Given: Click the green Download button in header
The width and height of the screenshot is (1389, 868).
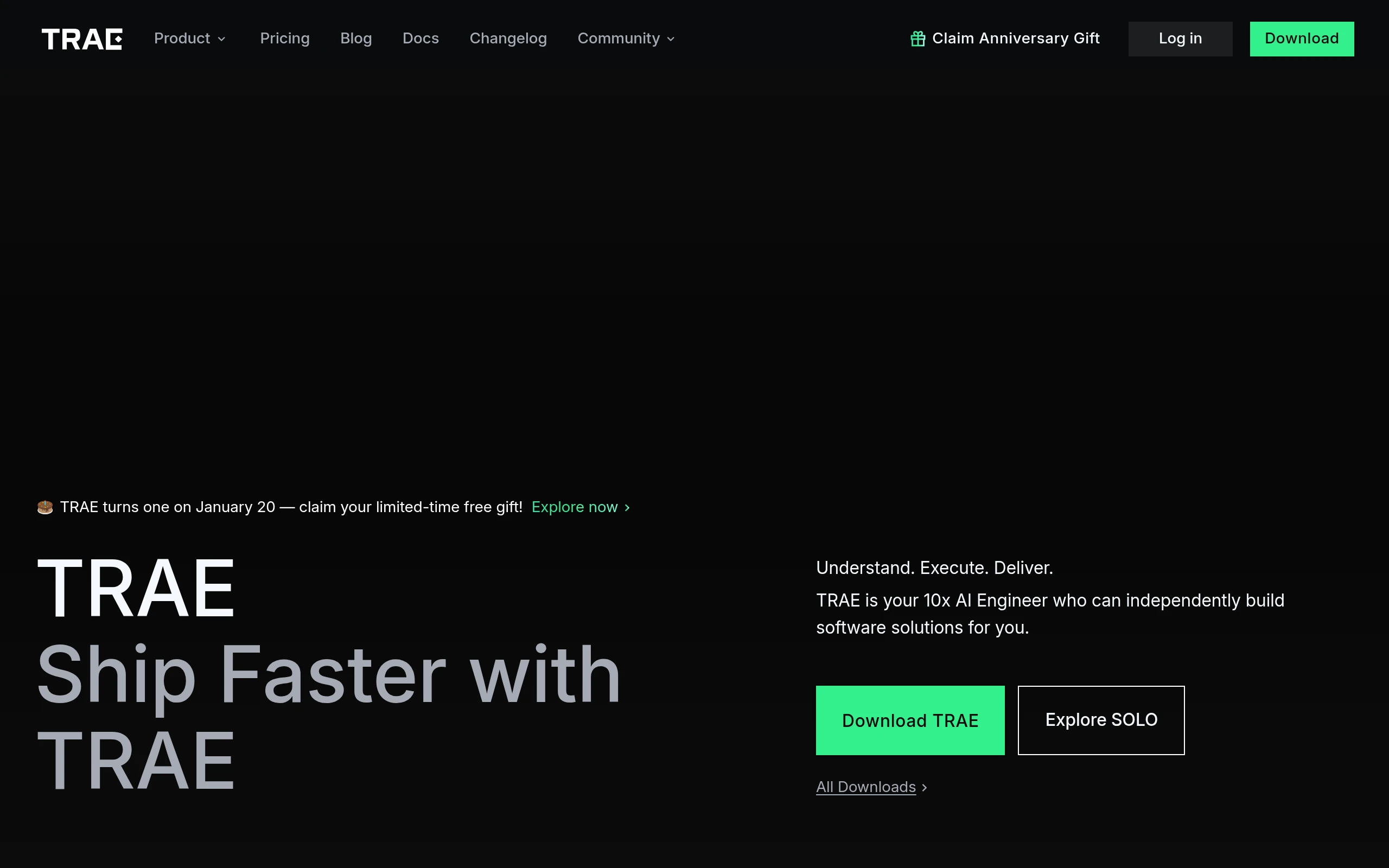Looking at the screenshot, I should (1301, 39).
